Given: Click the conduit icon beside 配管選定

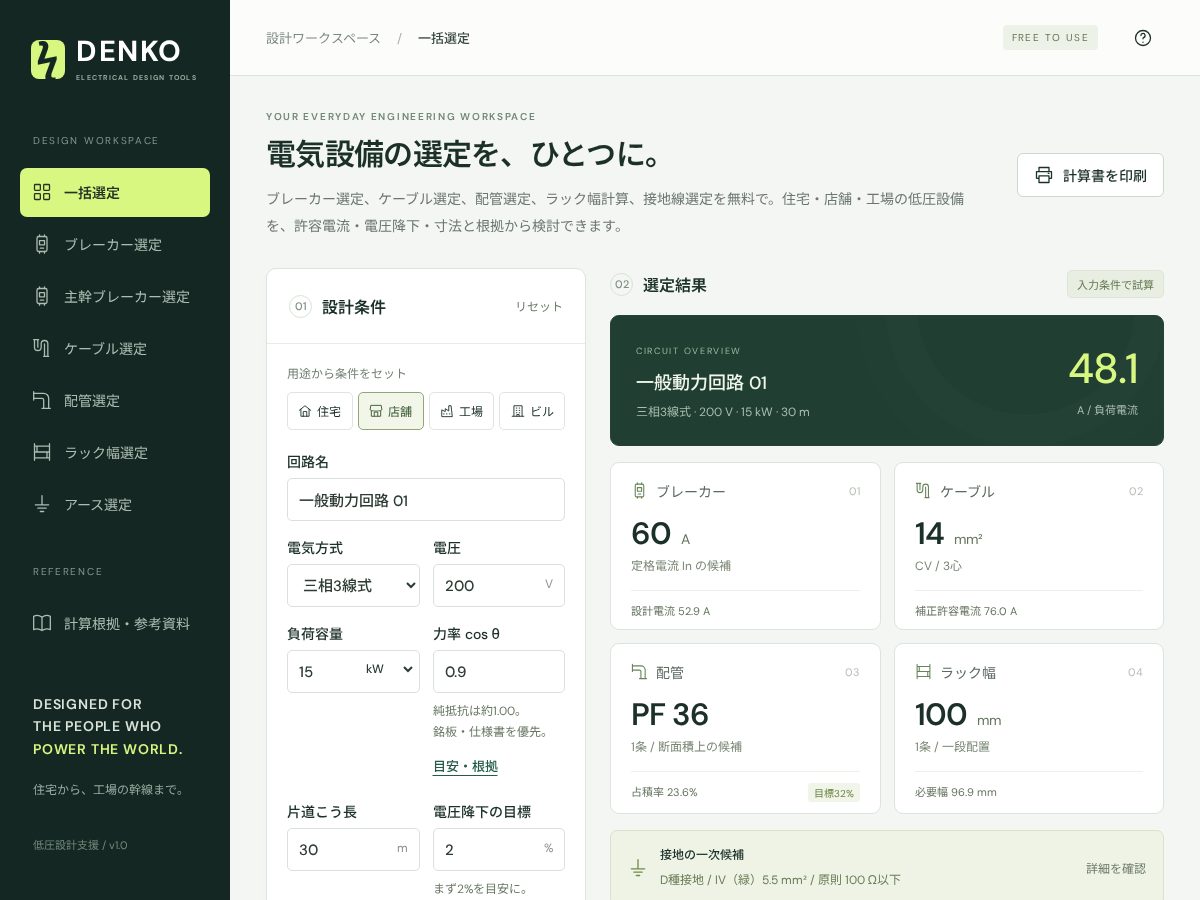Looking at the screenshot, I should point(42,400).
